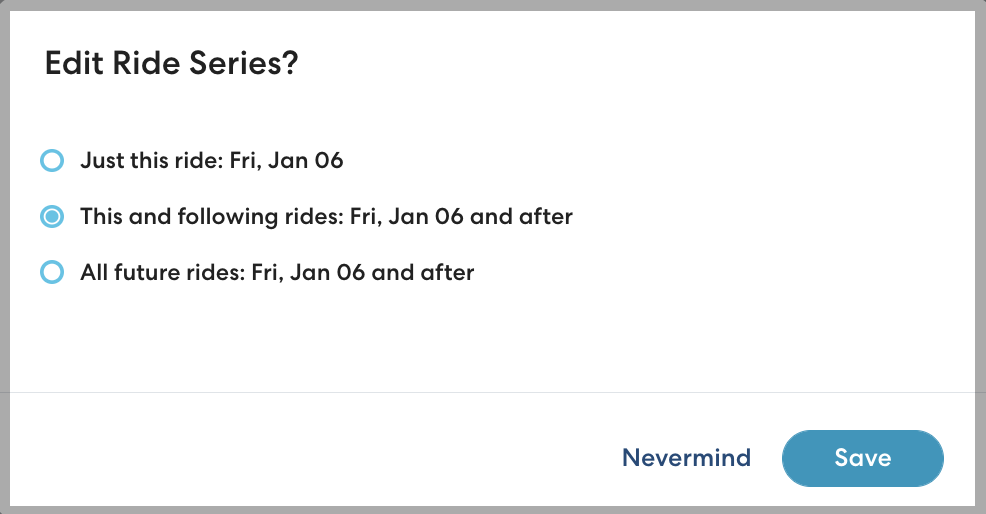Click the Nevermind link to cancel
Viewport: 986px width, 514px height.
tap(686, 458)
